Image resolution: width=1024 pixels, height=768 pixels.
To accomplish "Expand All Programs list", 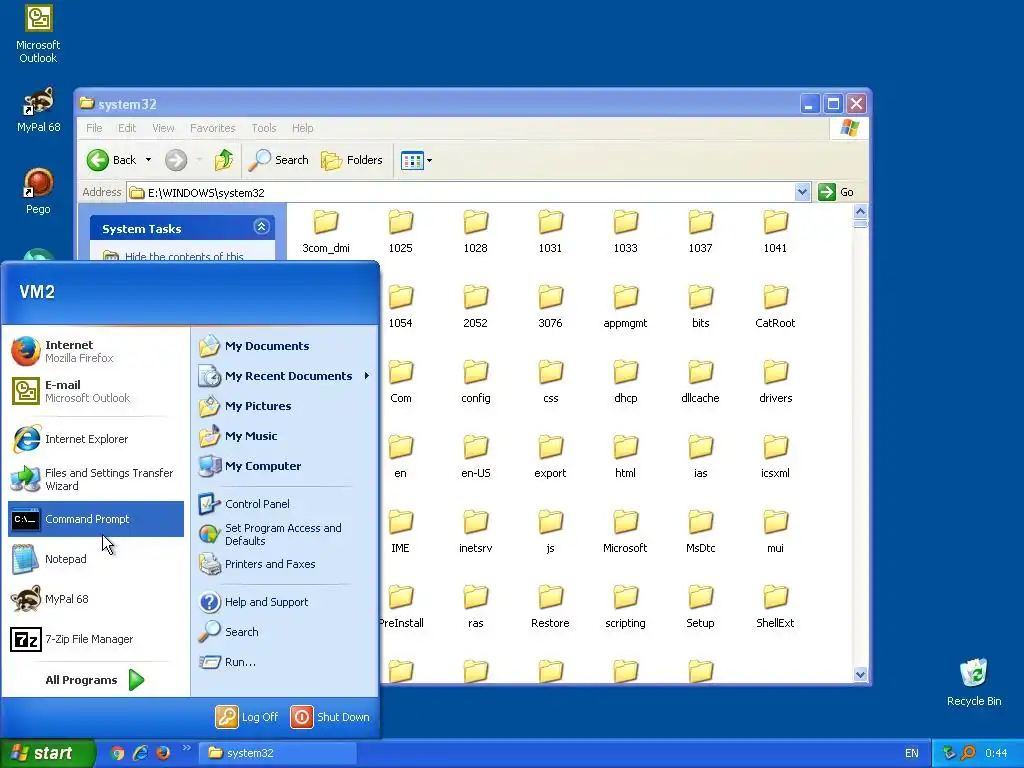I will [x=95, y=680].
